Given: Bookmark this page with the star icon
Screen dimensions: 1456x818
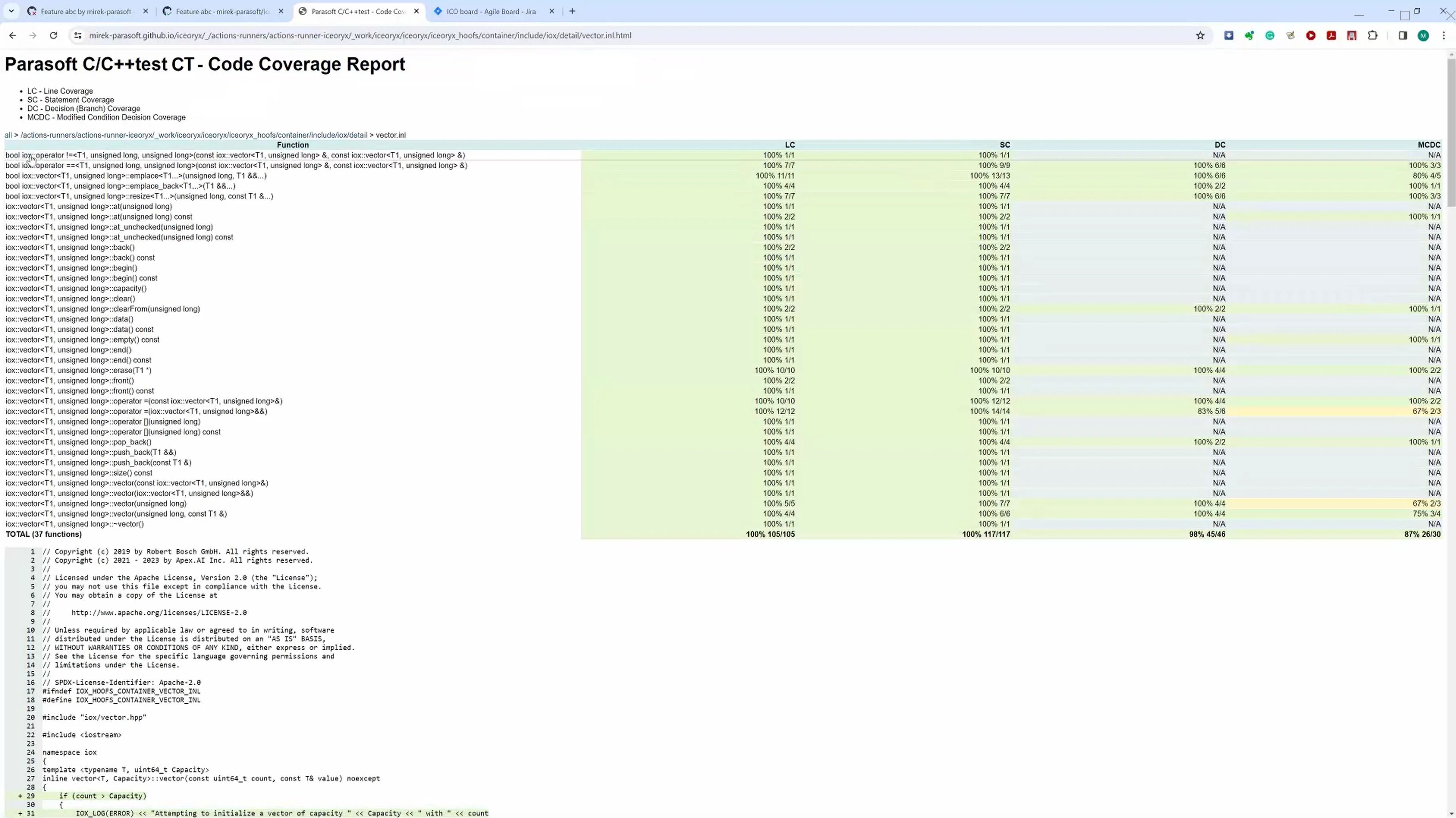Looking at the screenshot, I should [x=1200, y=35].
